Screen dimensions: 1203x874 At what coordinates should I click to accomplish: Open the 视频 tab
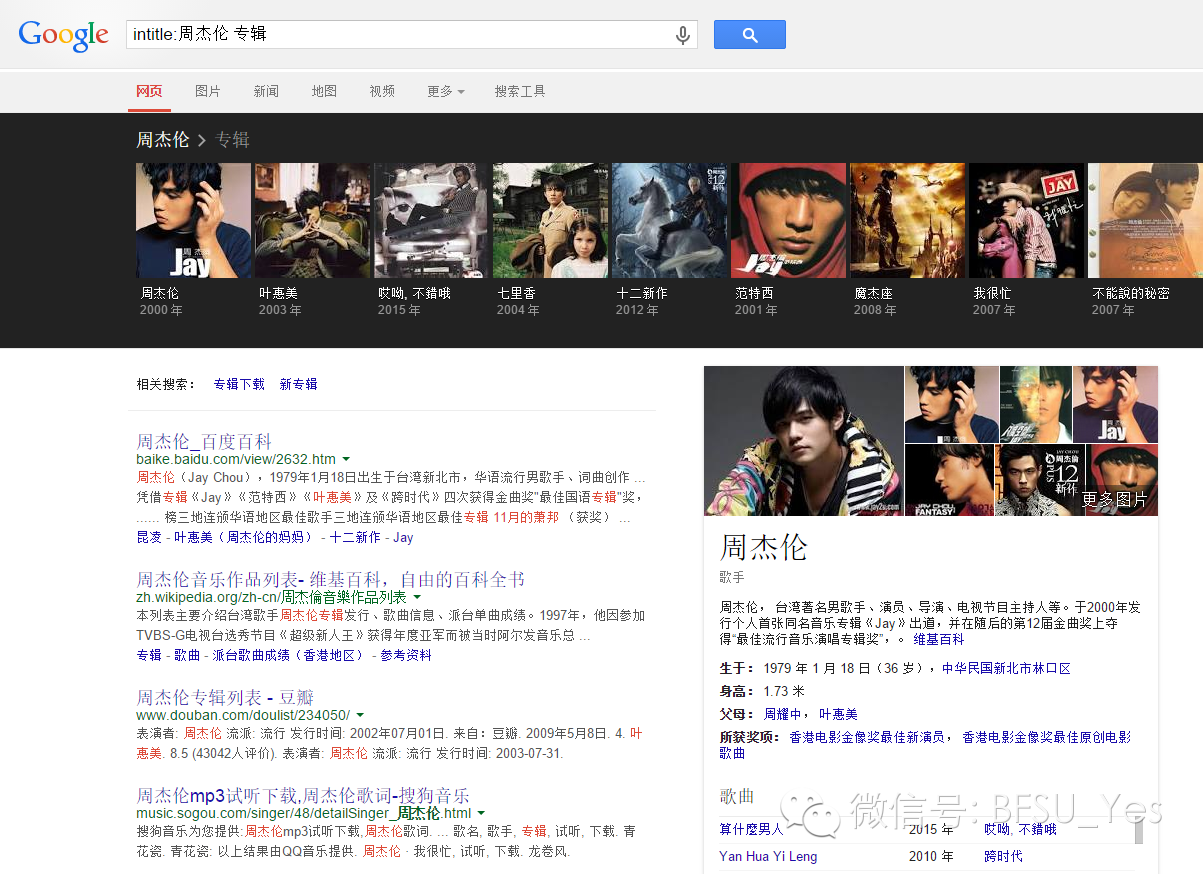pyautogui.click(x=382, y=91)
